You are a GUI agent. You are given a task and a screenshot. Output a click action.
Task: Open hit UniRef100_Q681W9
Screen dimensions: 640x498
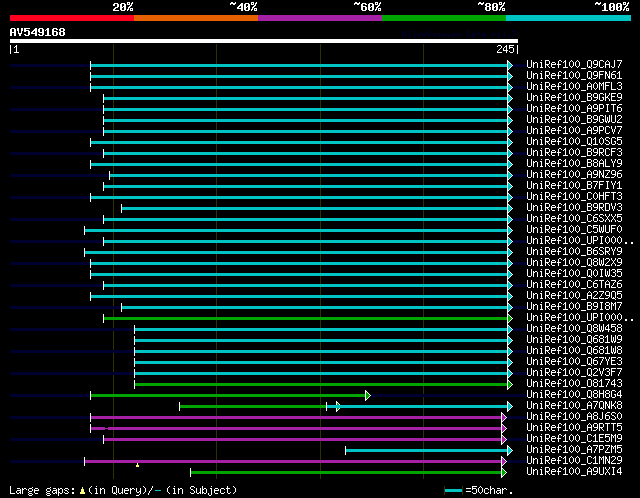[x=574, y=340]
